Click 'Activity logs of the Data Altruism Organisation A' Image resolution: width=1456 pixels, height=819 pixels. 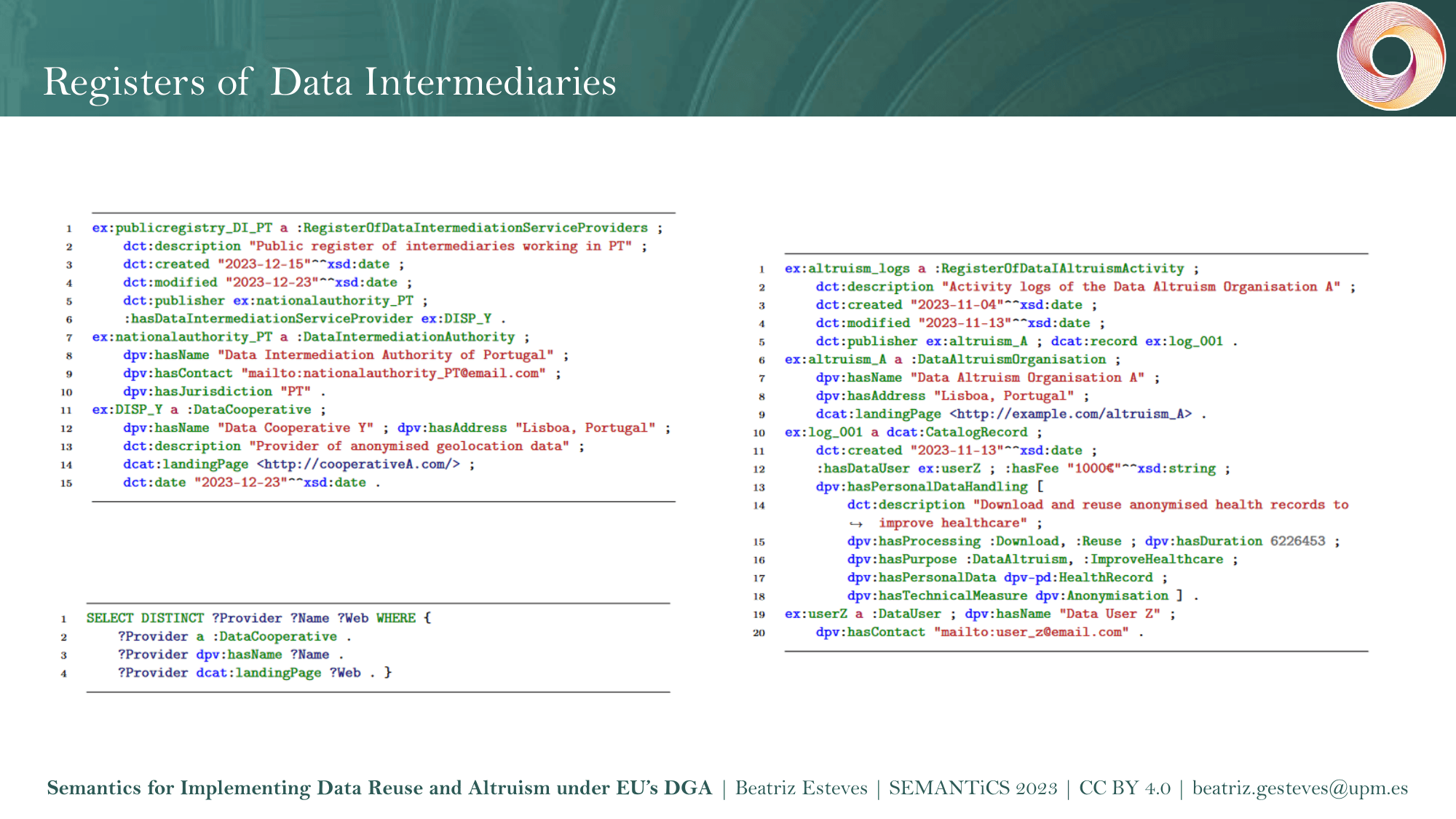pyautogui.click(x=1141, y=287)
